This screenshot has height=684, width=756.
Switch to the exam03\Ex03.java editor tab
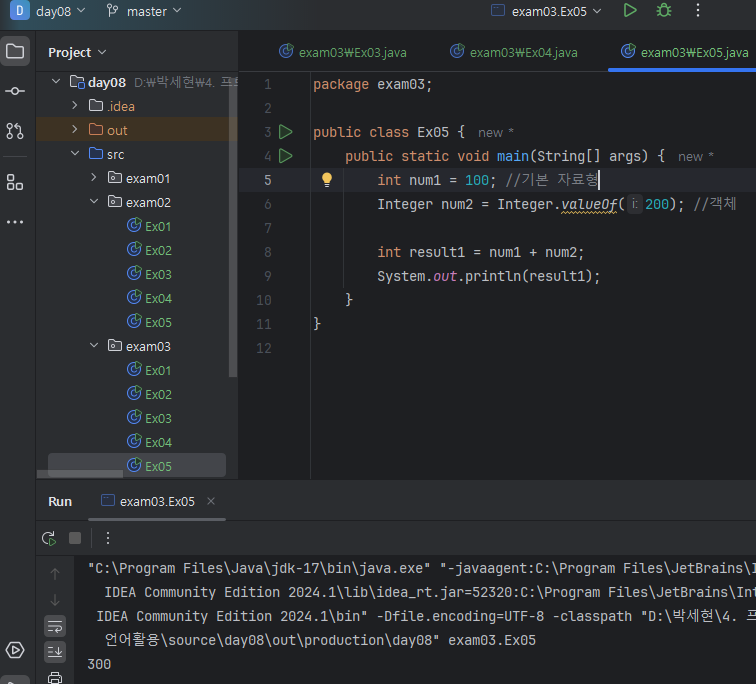(x=343, y=52)
